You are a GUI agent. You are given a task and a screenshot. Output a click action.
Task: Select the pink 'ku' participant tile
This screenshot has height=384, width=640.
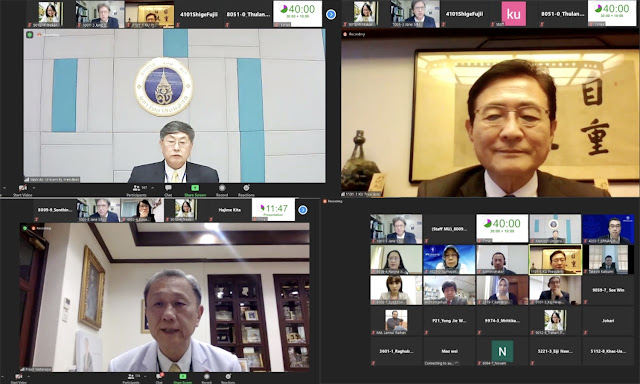click(513, 14)
